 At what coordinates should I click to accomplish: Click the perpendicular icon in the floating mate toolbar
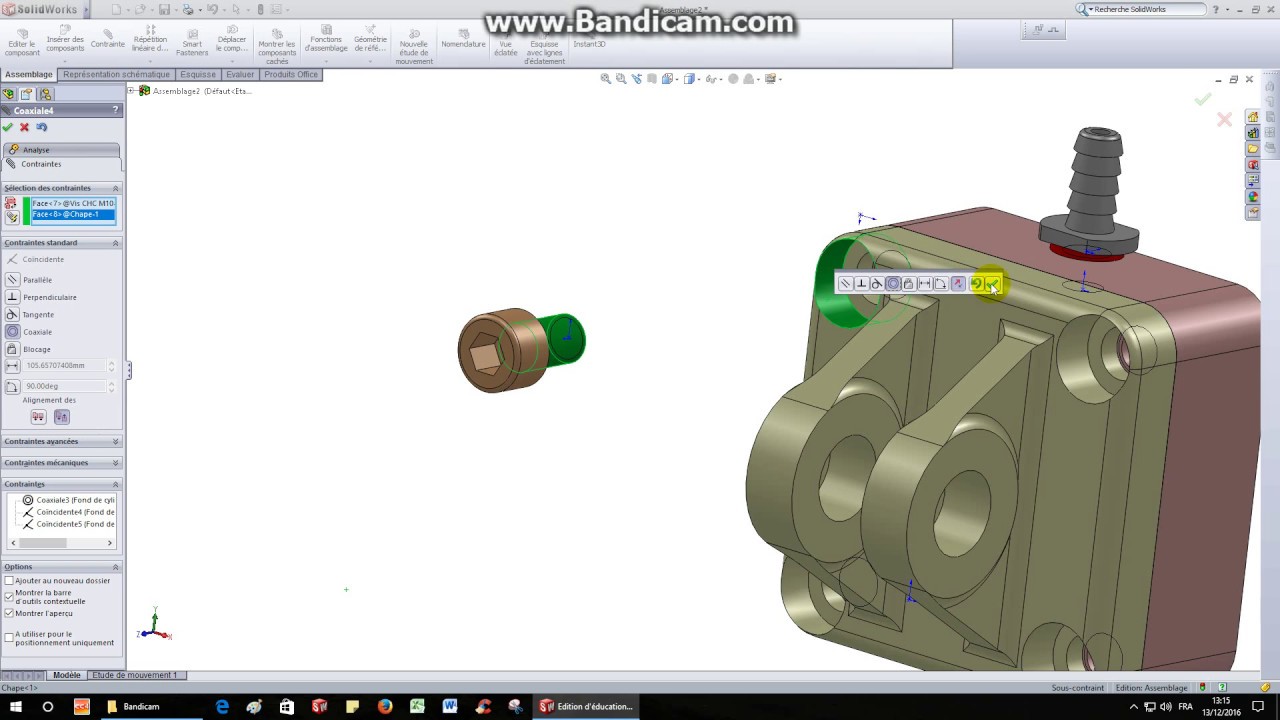click(861, 284)
